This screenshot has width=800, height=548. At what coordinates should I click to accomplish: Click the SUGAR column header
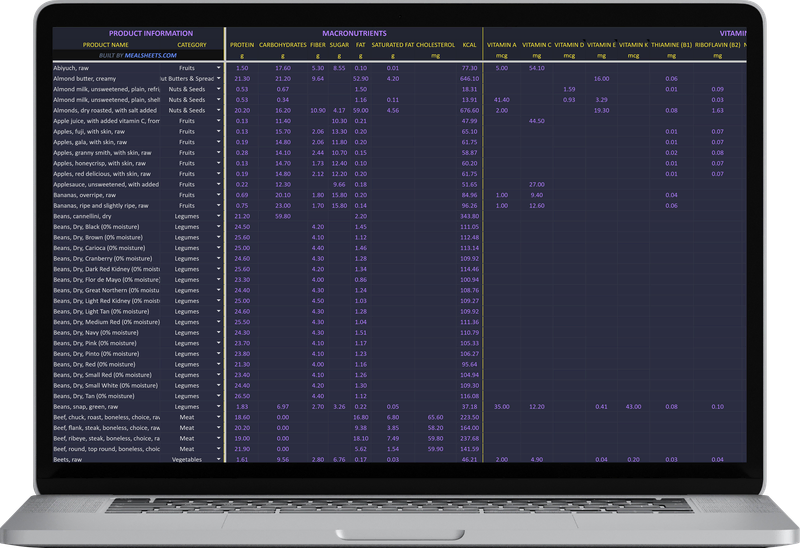coord(339,45)
